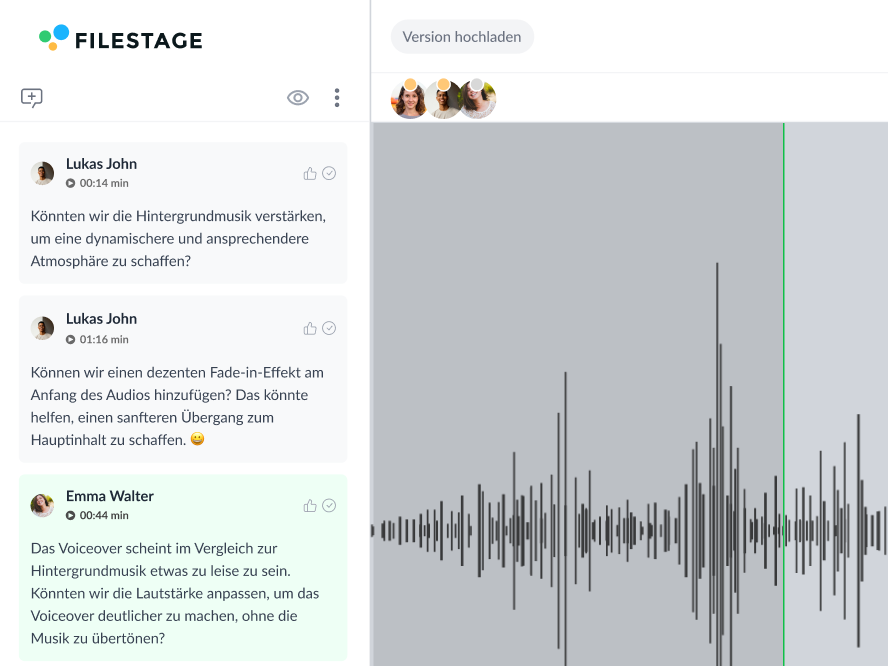The width and height of the screenshot is (888, 666).
Task: Click the Version hochladen button
Action: [462, 36]
